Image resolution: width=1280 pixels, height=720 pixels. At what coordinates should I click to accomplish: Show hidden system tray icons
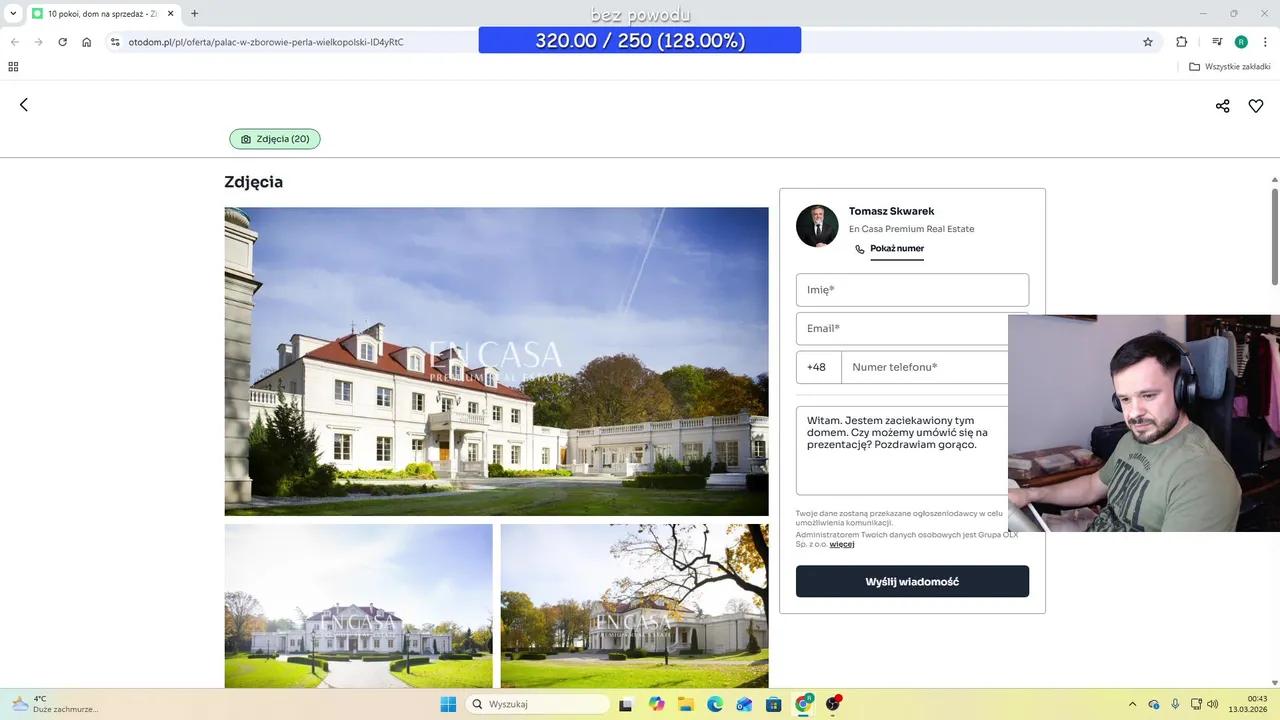(1133, 704)
